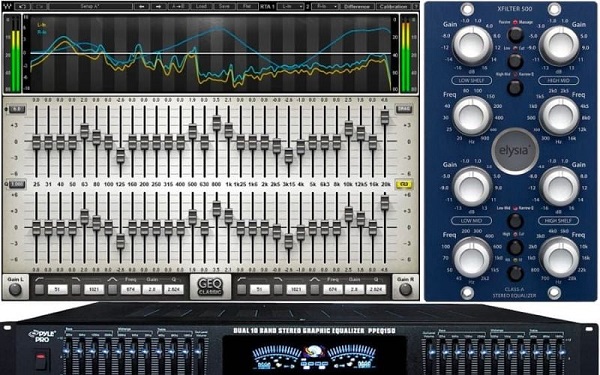Click Freq field 674 on Gain L side

[131, 290]
